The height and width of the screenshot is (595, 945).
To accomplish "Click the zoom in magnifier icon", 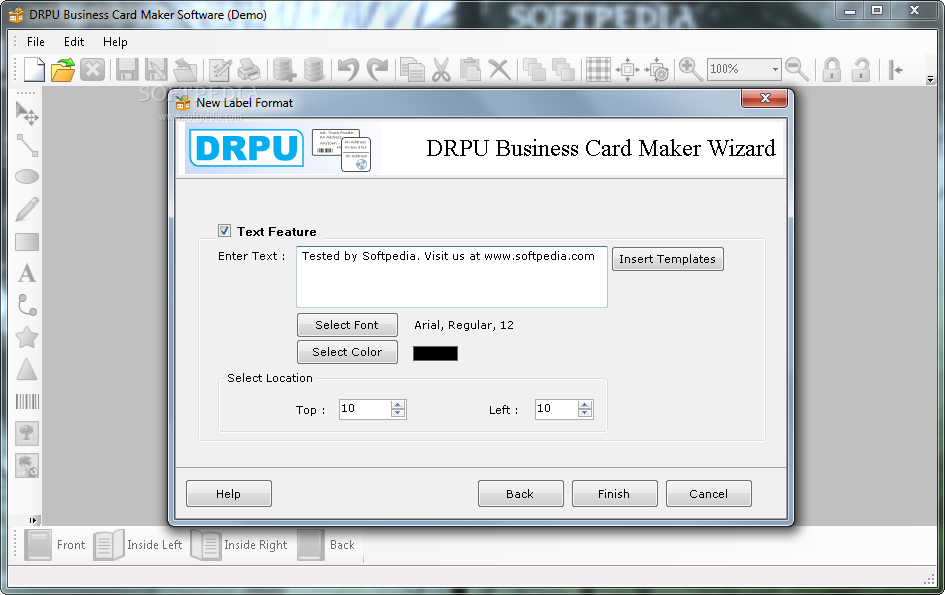I will point(691,69).
